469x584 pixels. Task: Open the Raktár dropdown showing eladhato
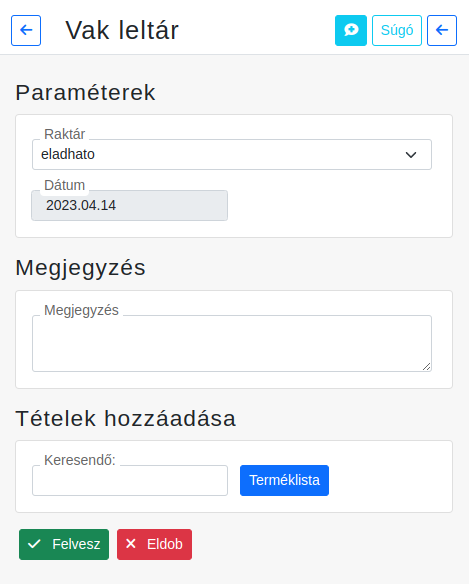tap(232, 154)
